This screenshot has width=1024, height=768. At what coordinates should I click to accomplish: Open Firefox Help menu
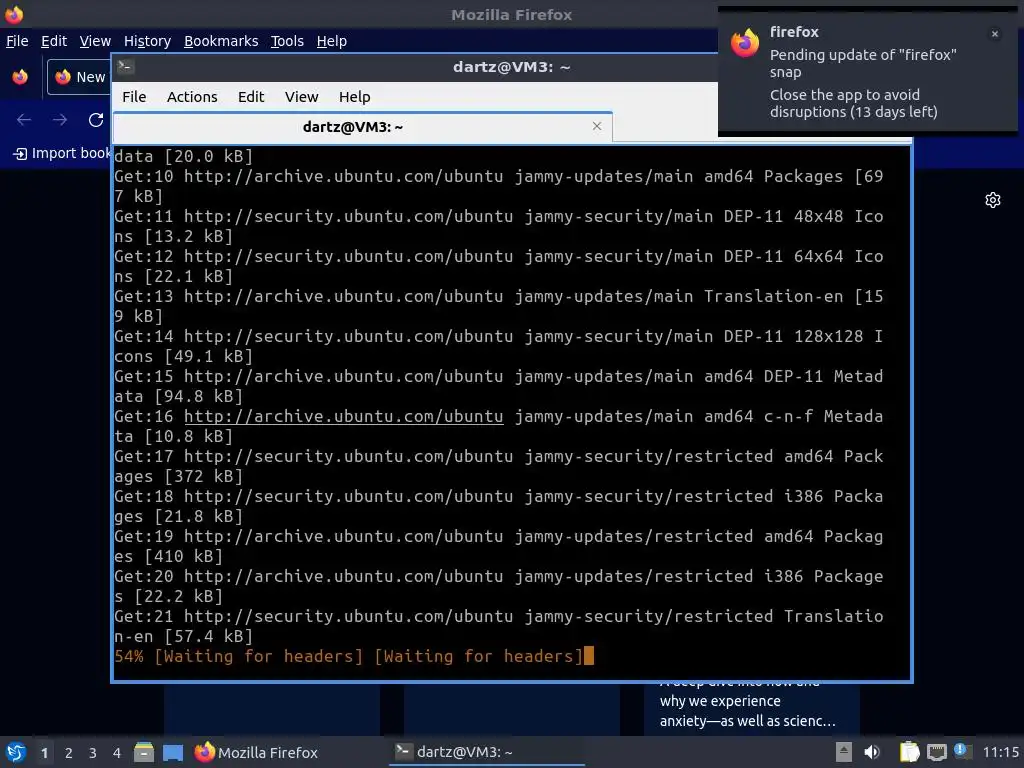tap(332, 41)
